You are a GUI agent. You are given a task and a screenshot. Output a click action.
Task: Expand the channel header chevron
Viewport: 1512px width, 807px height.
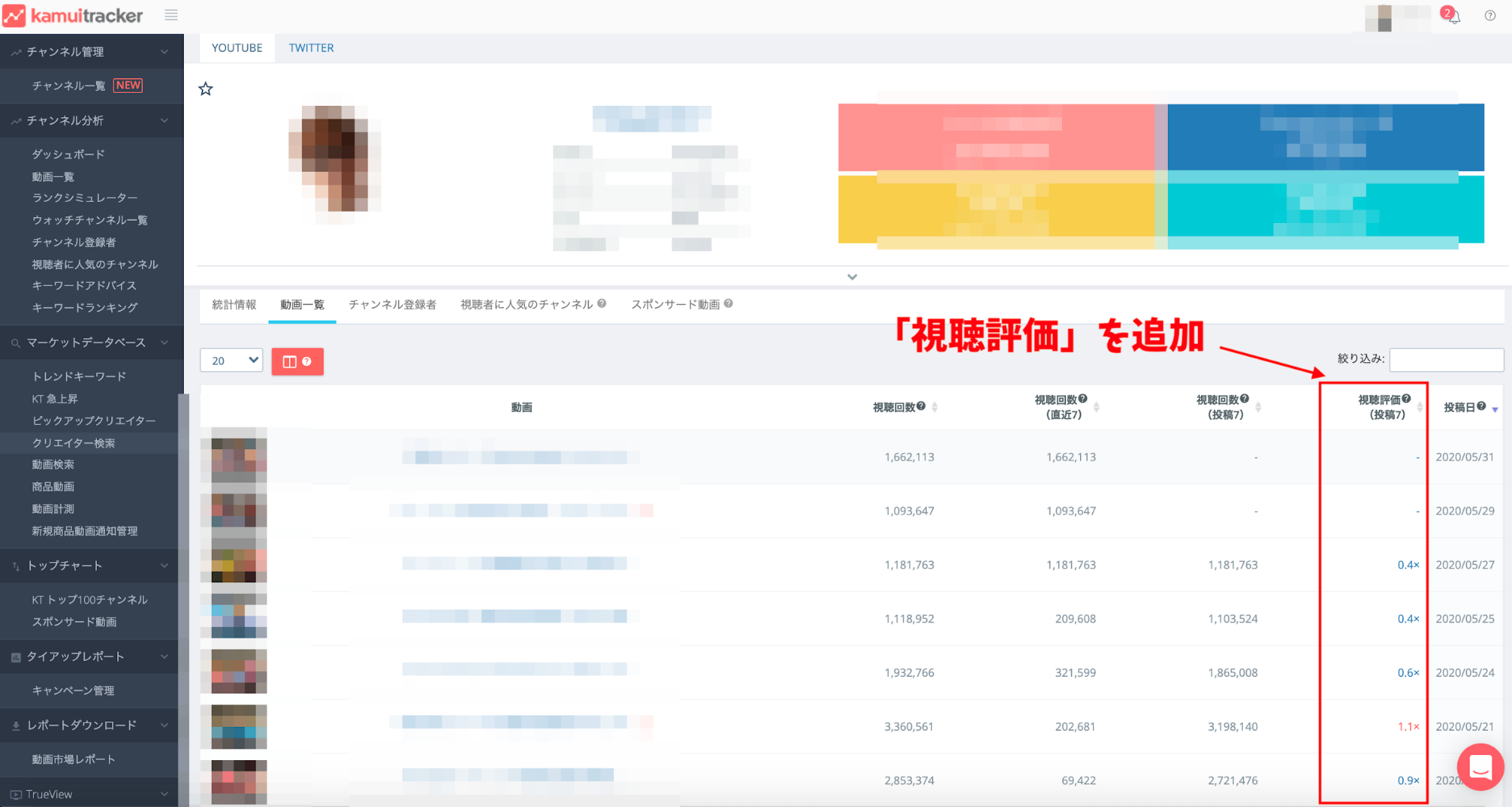(852, 277)
